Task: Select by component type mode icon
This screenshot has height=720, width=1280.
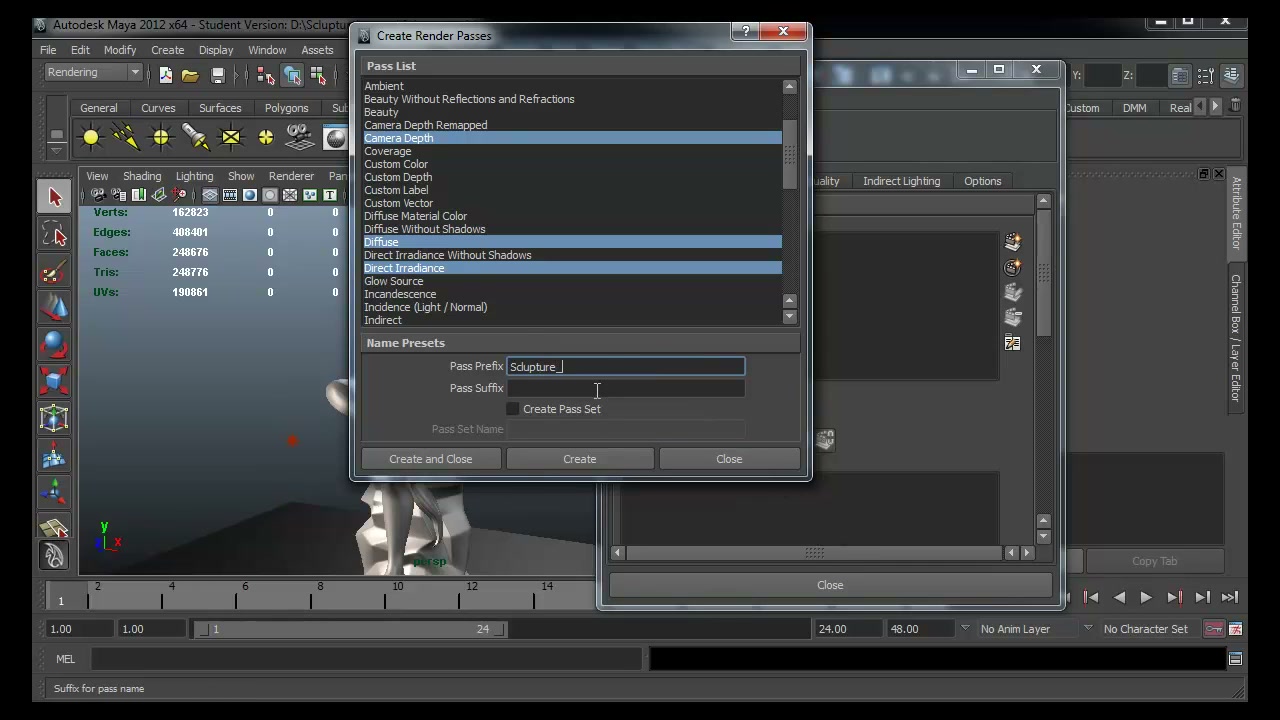Action: (x=318, y=75)
